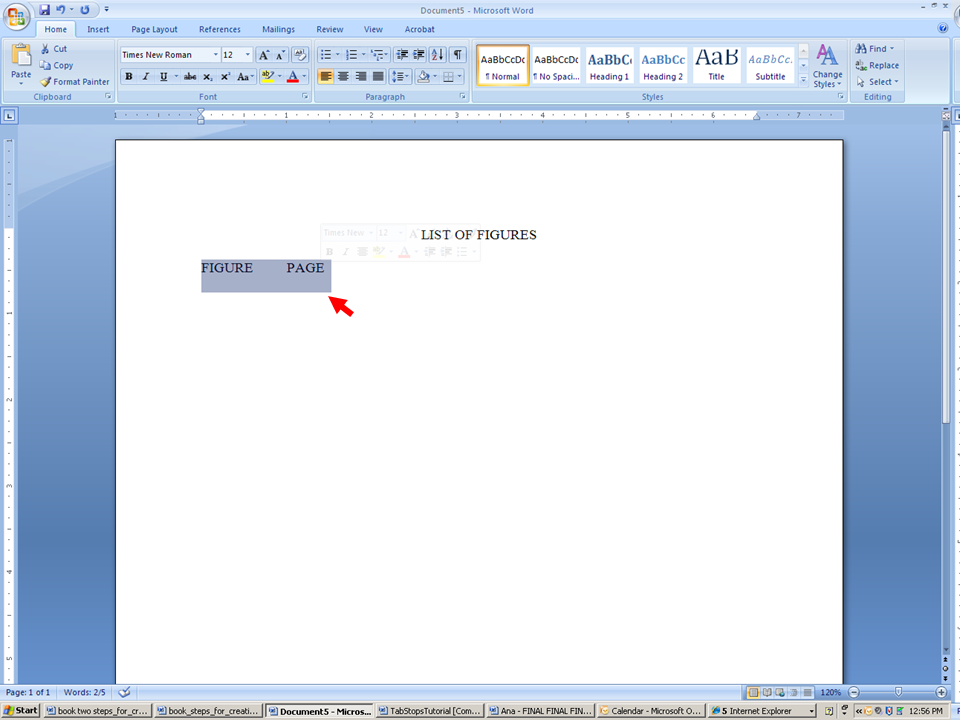Justify the text
This screenshot has width=960, height=720.
[x=378, y=77]
